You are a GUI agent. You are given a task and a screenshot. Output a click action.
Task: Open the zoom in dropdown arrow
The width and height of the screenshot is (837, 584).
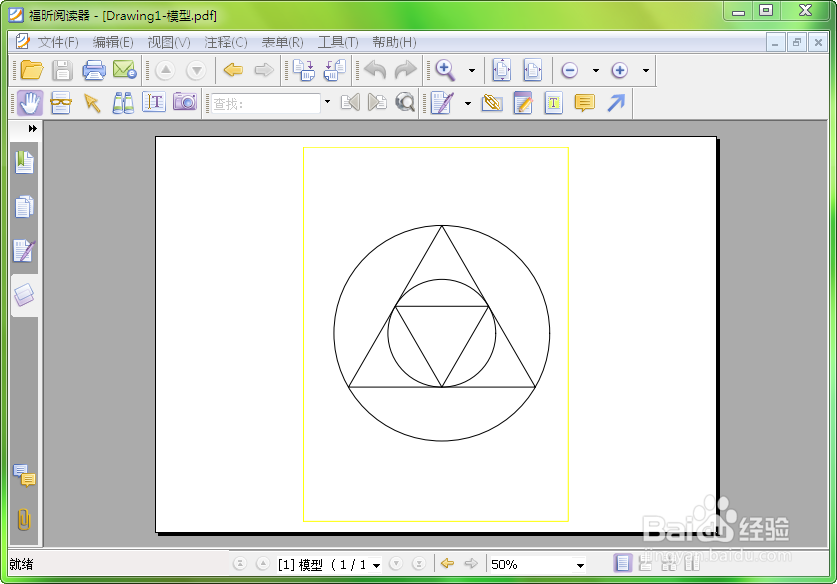pos(645,70)
